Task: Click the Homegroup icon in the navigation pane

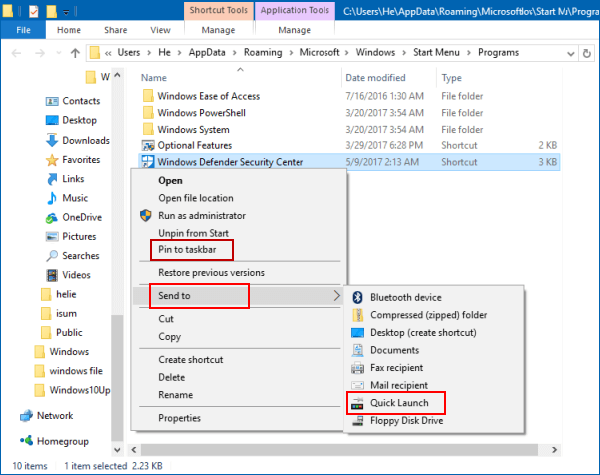Action: 26,441
